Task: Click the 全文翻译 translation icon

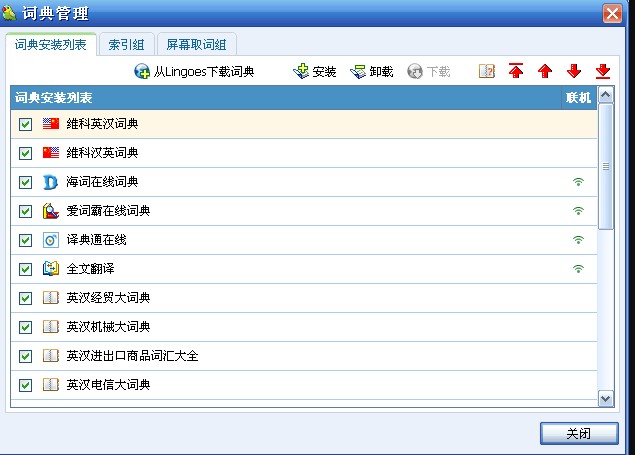Action: (x=51, y=268)
